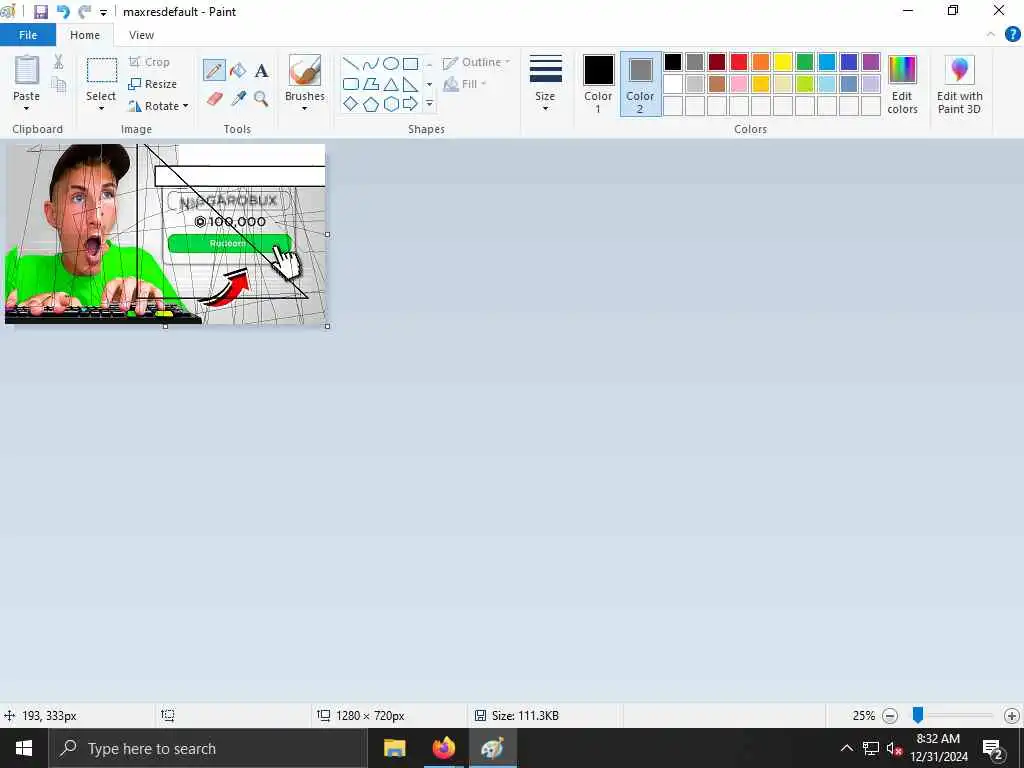
Task: Pick the red color swatch
Action: [739, 62]
